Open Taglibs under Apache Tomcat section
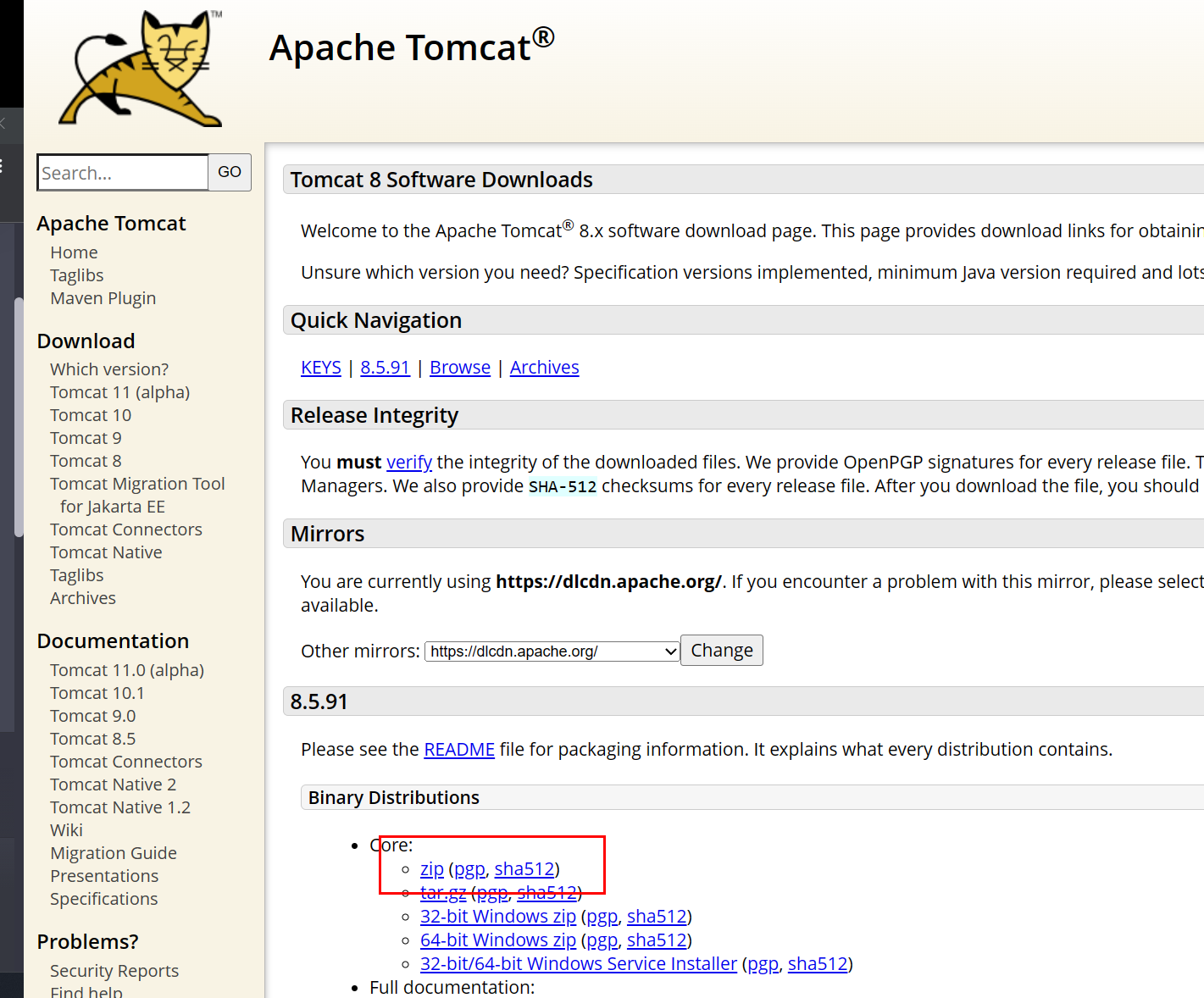The width and height of the screenshot is (1204, 998). click(76, 275)
